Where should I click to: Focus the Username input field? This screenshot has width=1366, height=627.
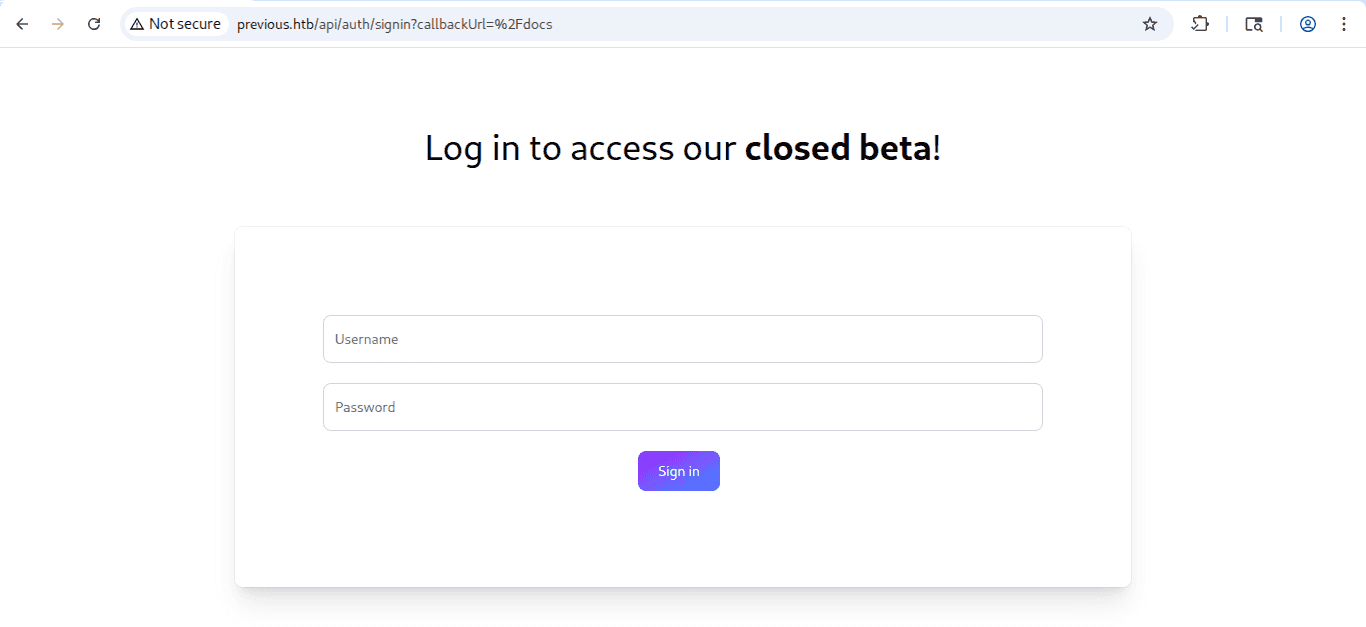click(682, 339)
